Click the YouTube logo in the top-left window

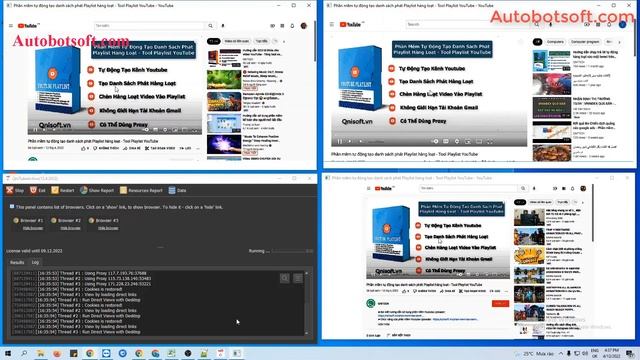28,26
